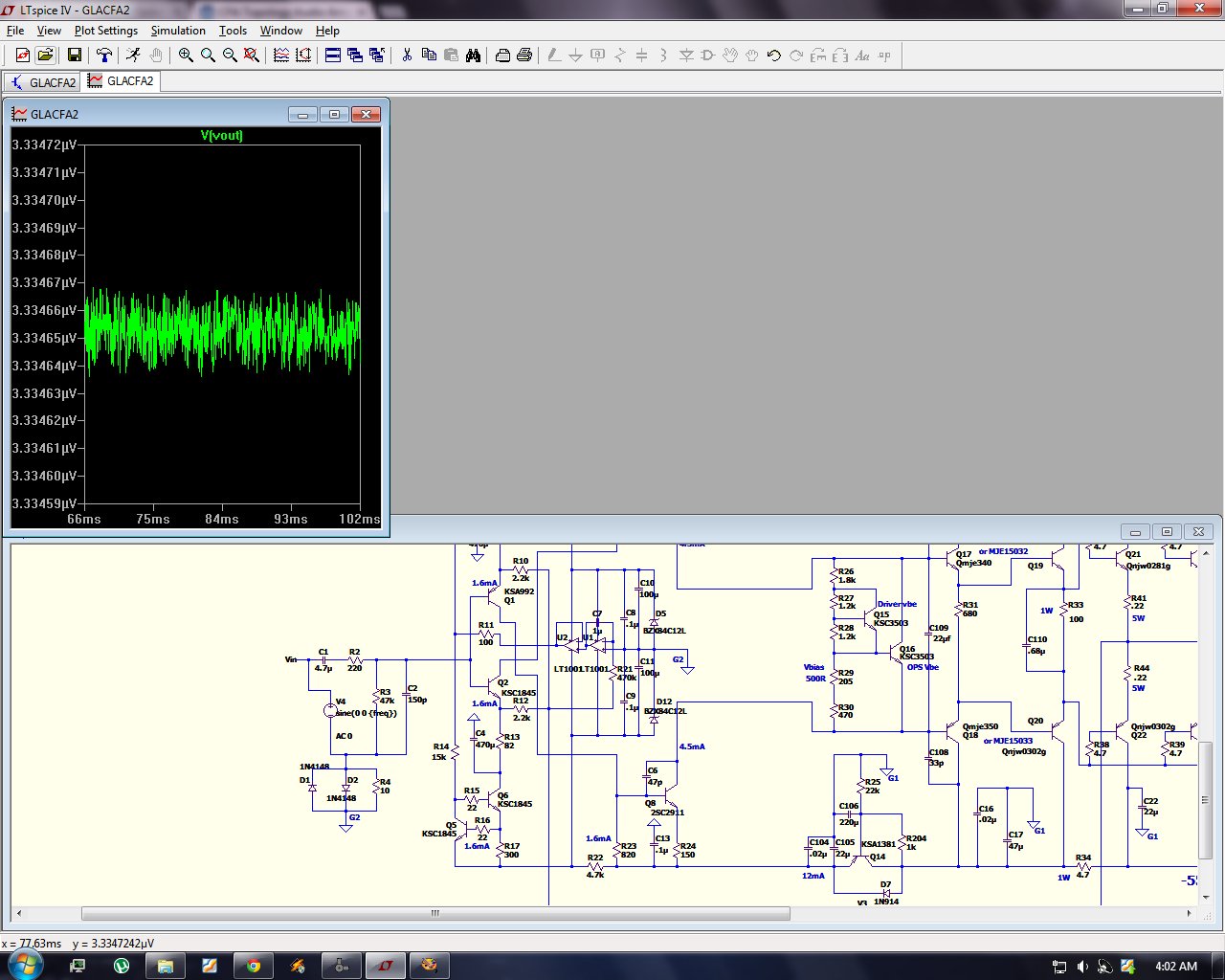Select the Inductor tool icon

(664, 56)
